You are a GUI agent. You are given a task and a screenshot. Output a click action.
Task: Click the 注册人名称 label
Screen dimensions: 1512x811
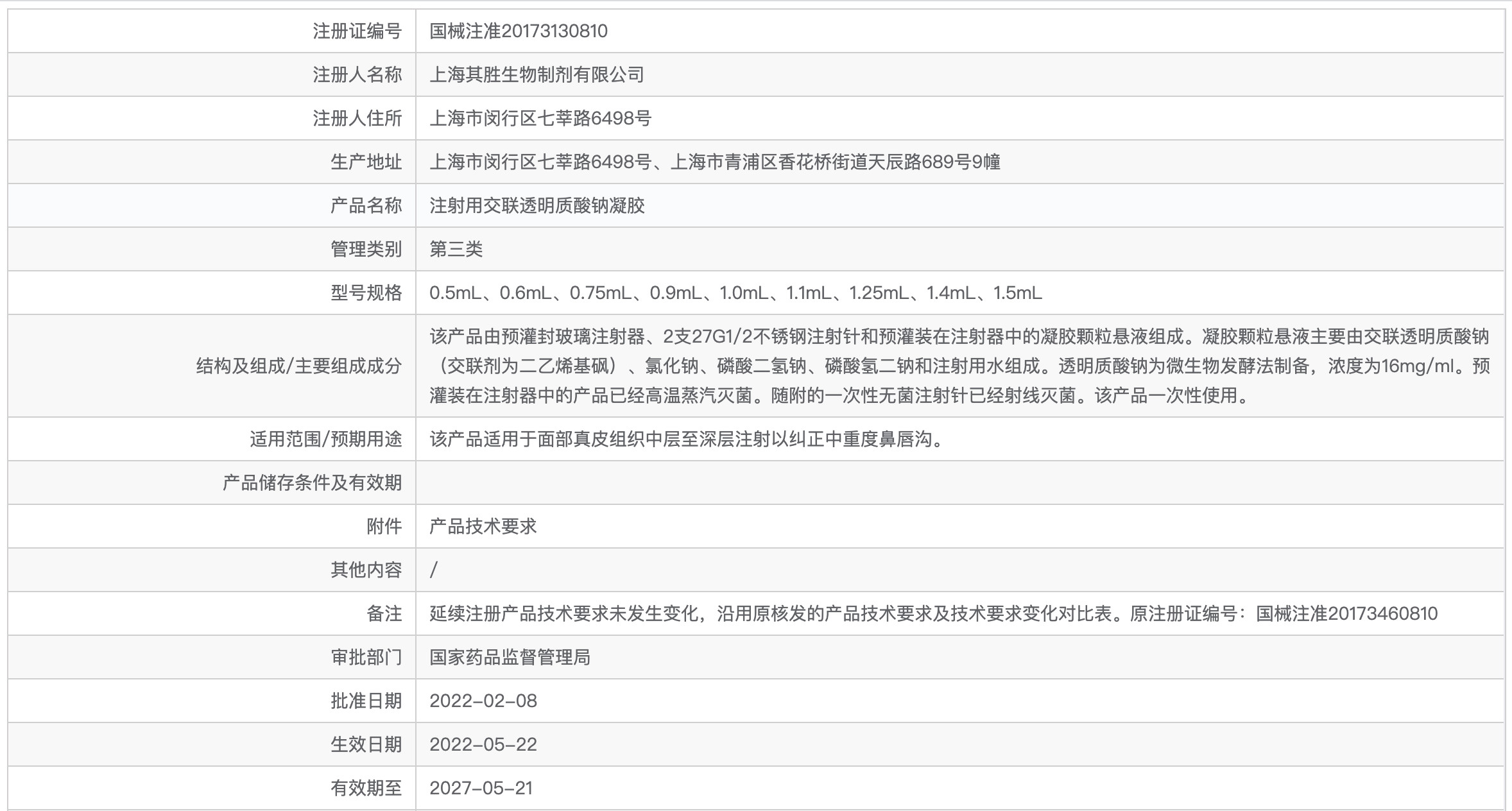point(357,74)
